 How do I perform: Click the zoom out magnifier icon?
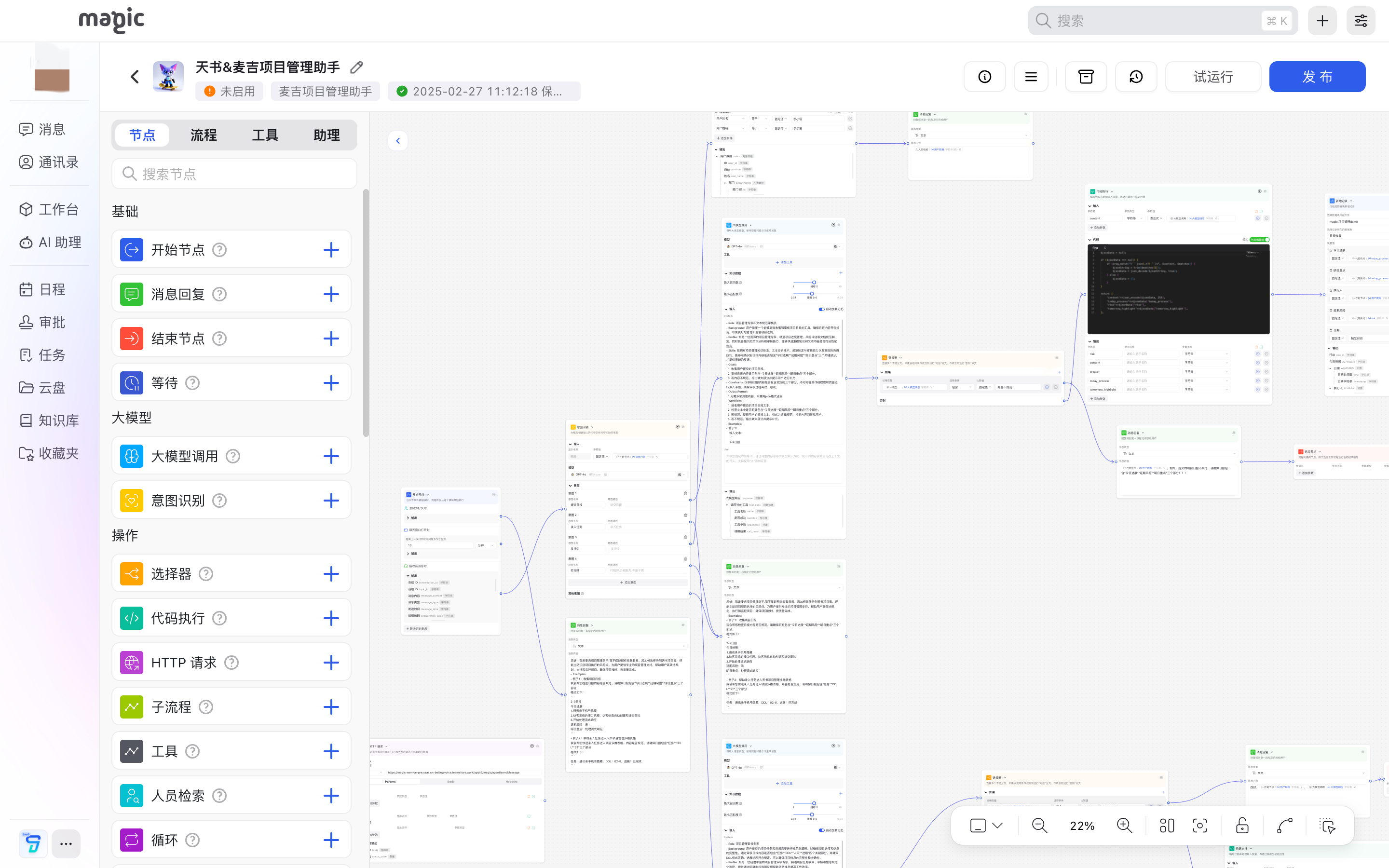[1039, 826]
